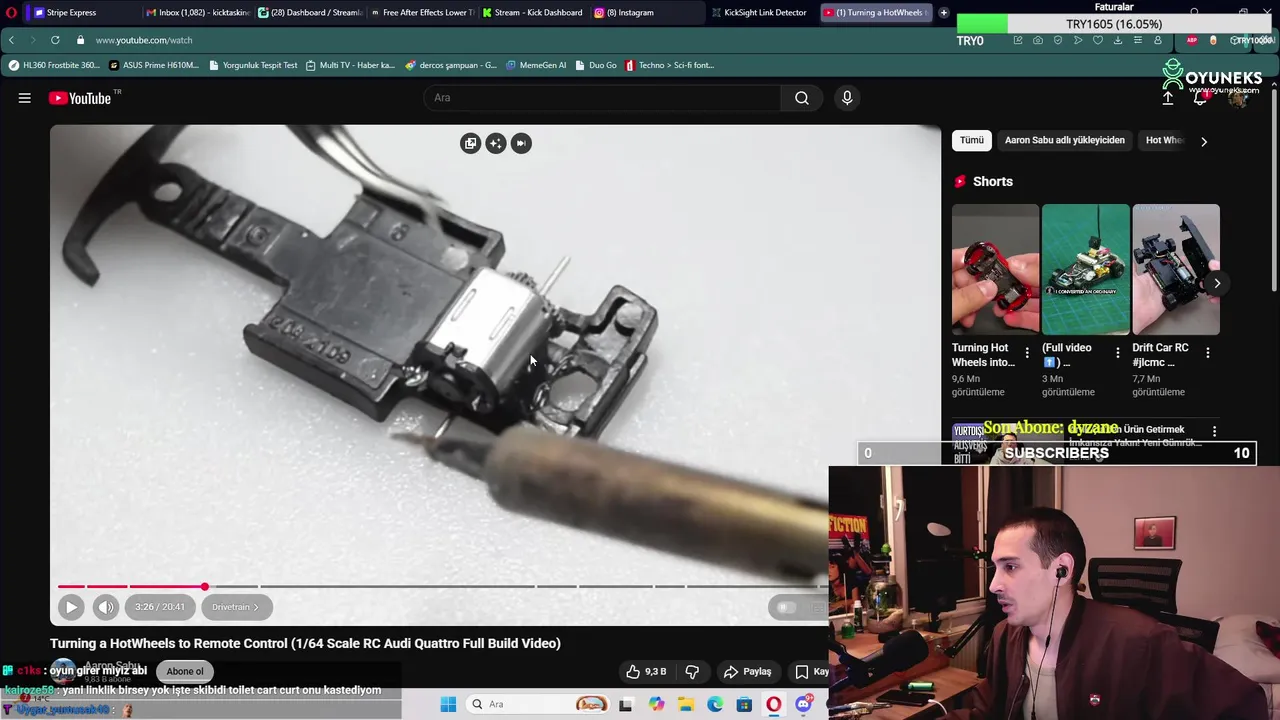Open the Aaron Sabu channel avatar
The width and height of the screenshot is (1280, 720).
coord(64,671)
